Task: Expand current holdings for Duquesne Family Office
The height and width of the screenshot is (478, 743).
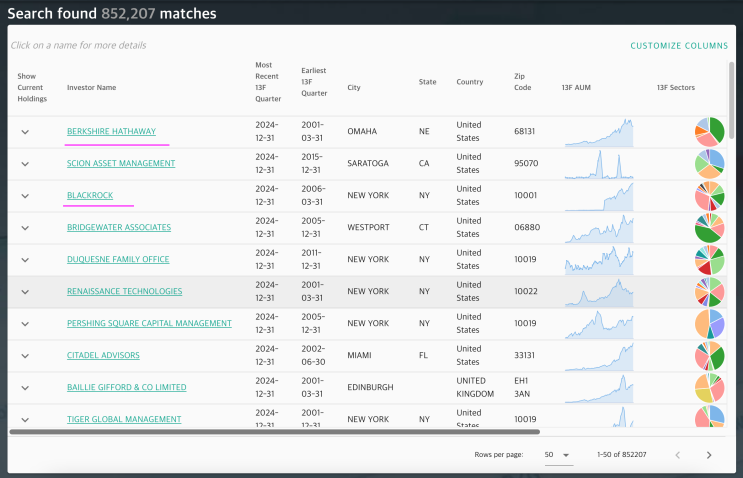Action: click(25, 260)
